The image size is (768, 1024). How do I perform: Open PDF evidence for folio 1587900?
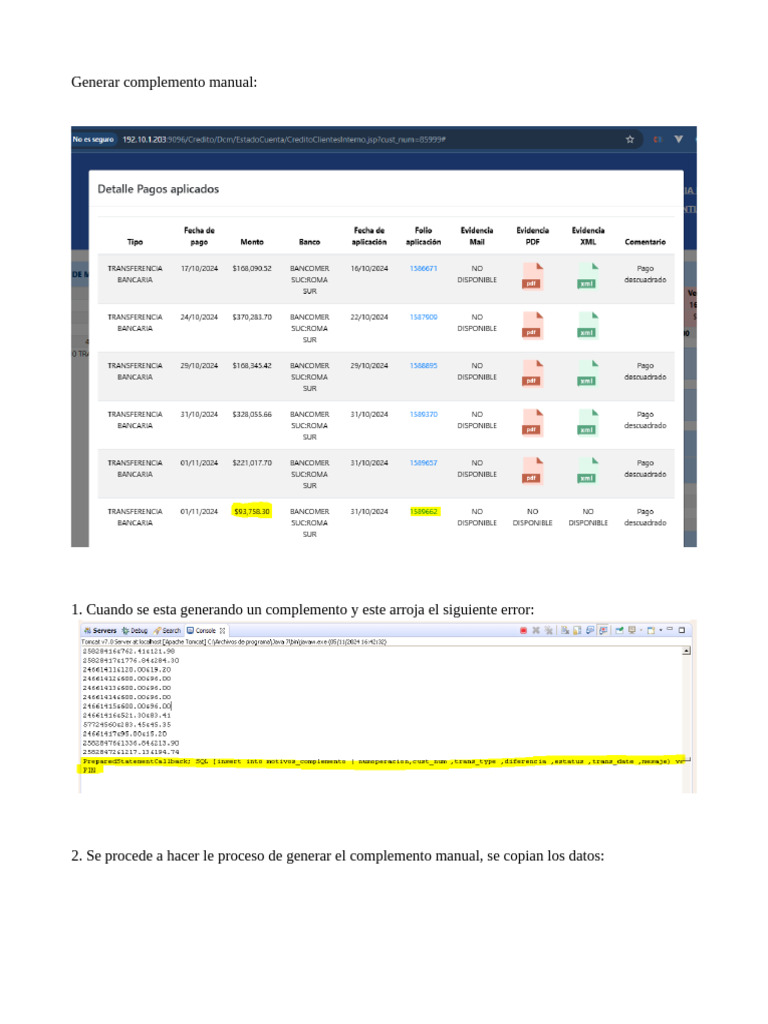(x=532, y=325)
